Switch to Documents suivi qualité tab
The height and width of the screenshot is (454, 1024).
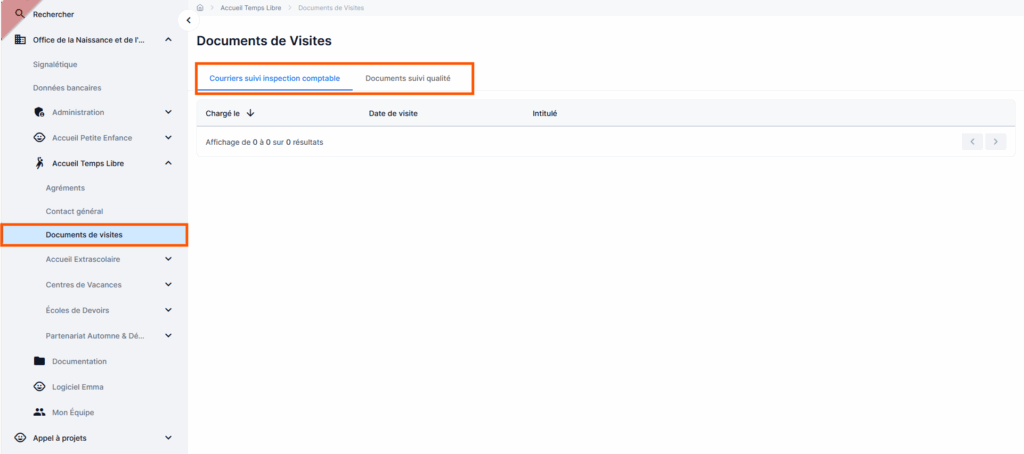408,78
